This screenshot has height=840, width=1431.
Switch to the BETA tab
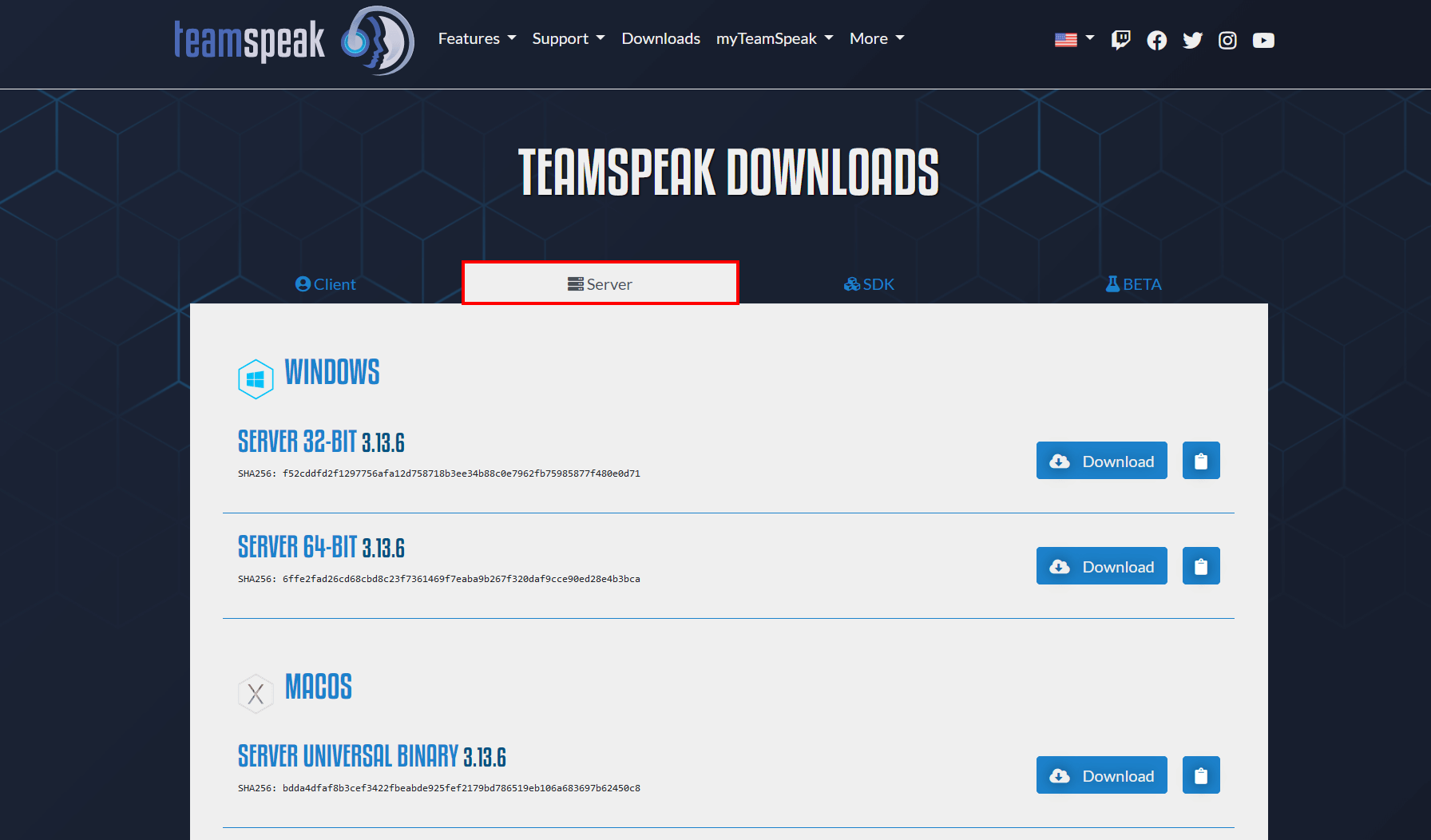click(x=1133, y=284)
